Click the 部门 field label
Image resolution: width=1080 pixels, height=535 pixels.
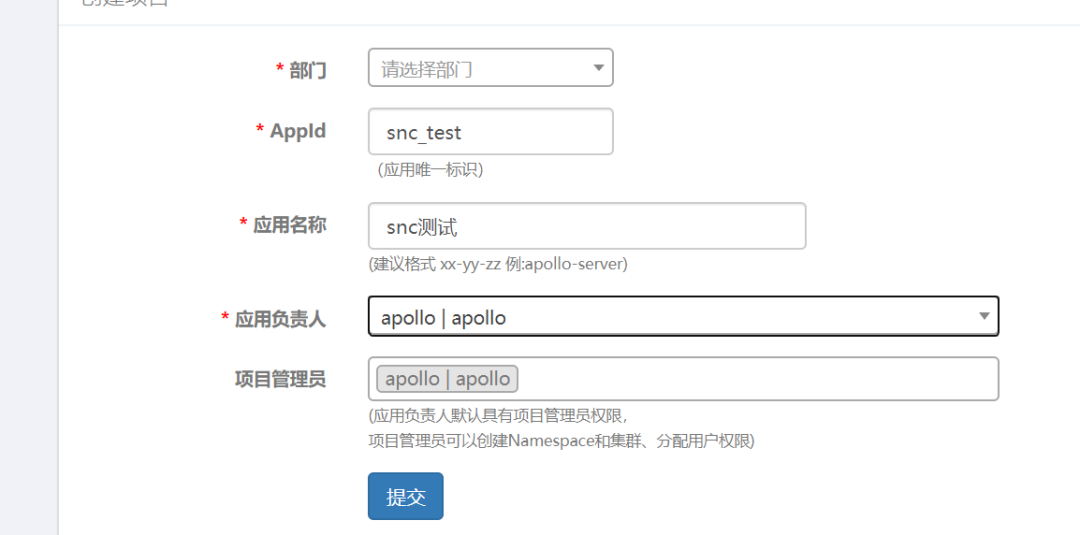click(x=307, y=70)
